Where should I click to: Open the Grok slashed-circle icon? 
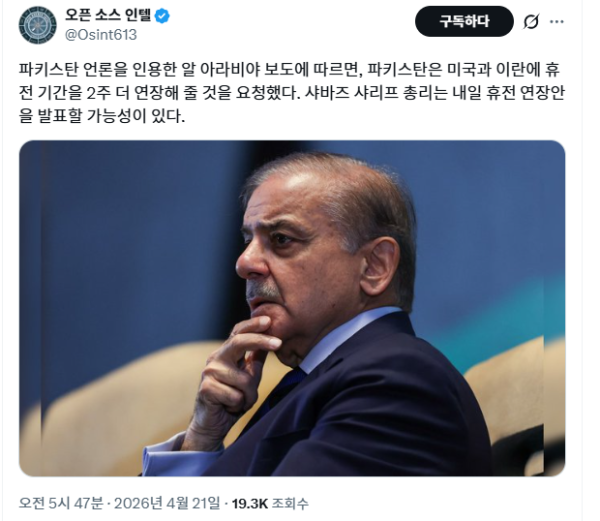click(531, 21)
